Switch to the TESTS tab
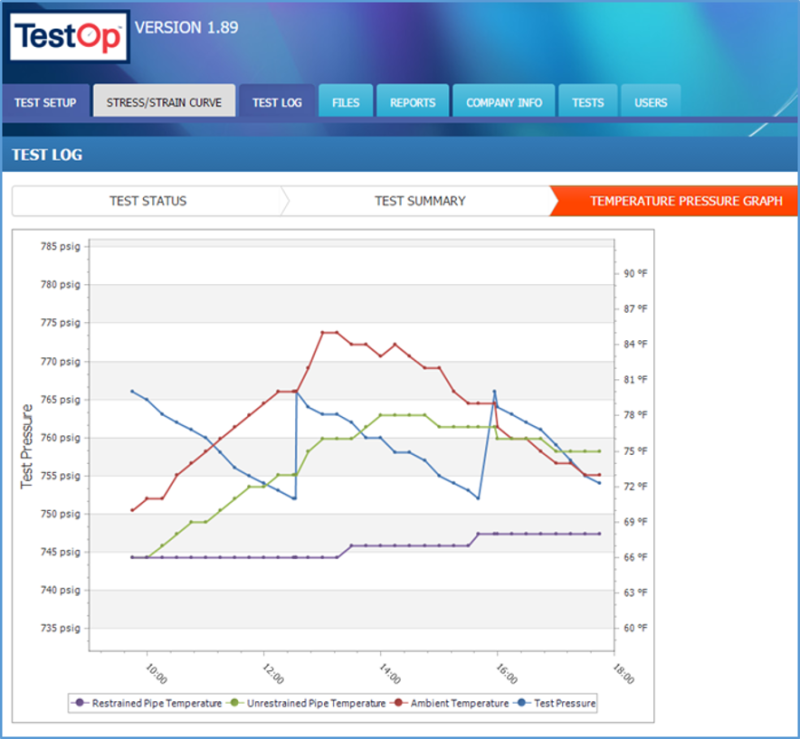800x739 pixels. pyautogui.click(x=588, y=101)
